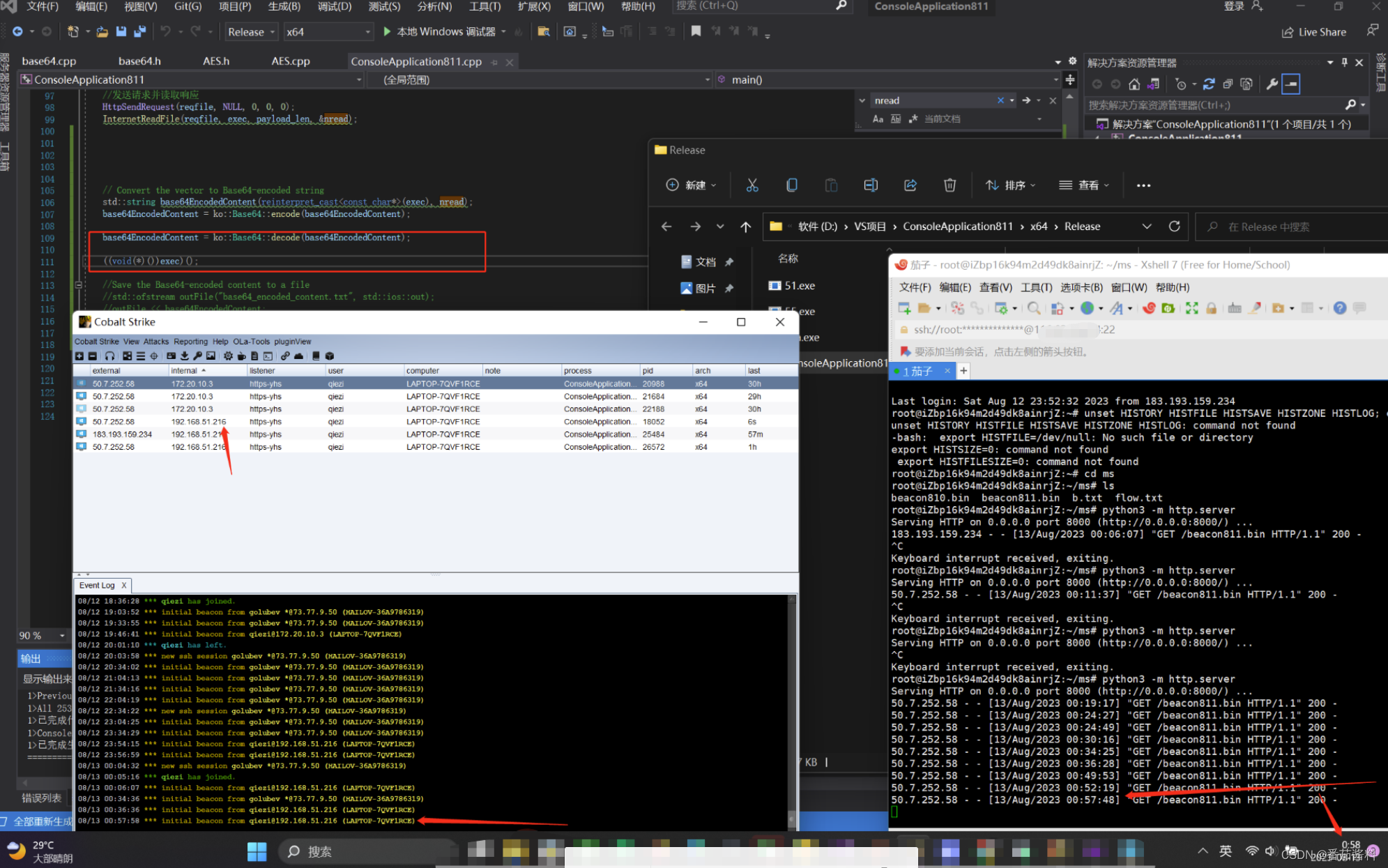Open Cobalt Strike Attacks menu
The image size is (1388, 868).
[x=156, y=342]
